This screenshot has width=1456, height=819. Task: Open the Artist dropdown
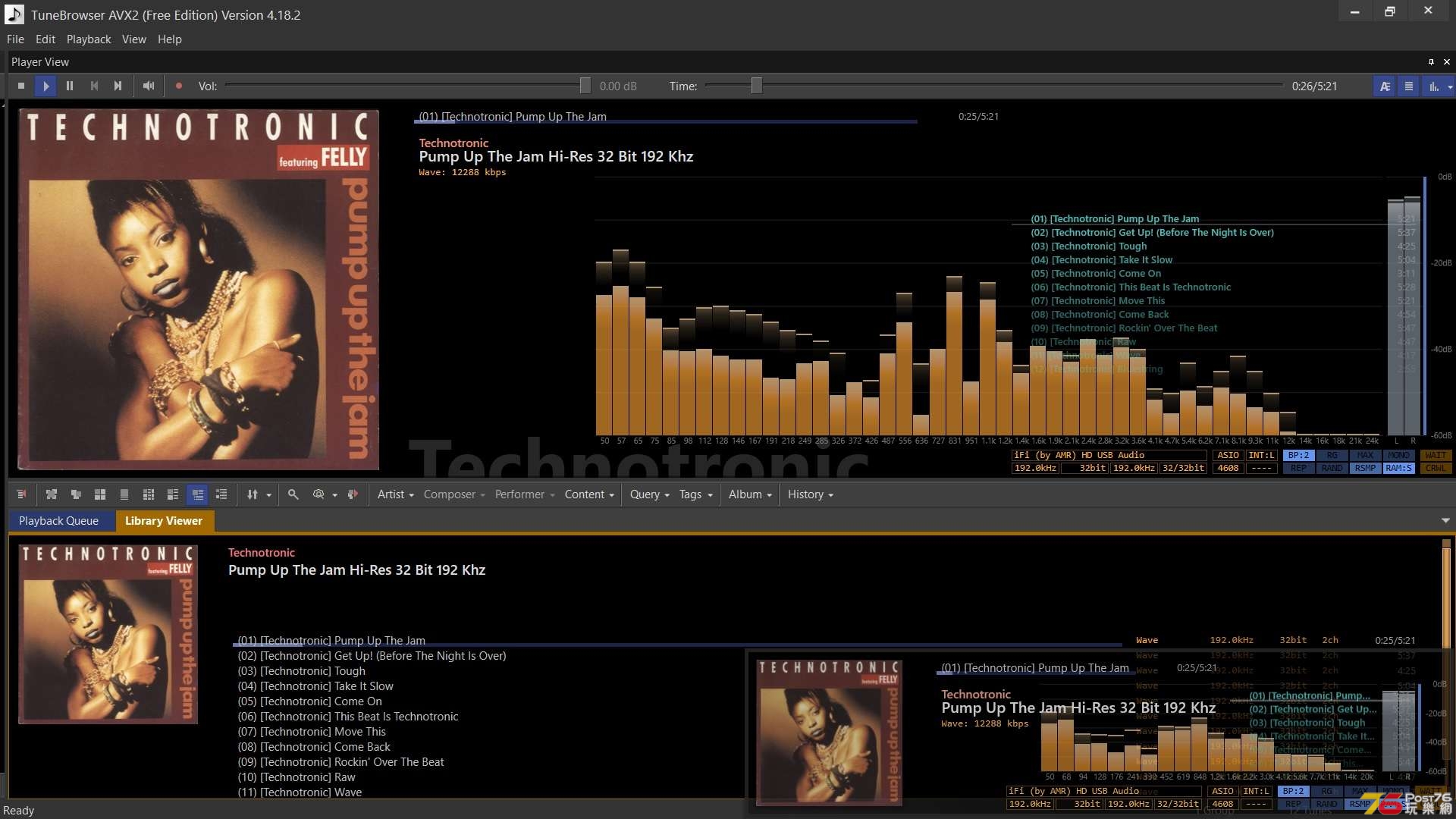tap(396, 494)
